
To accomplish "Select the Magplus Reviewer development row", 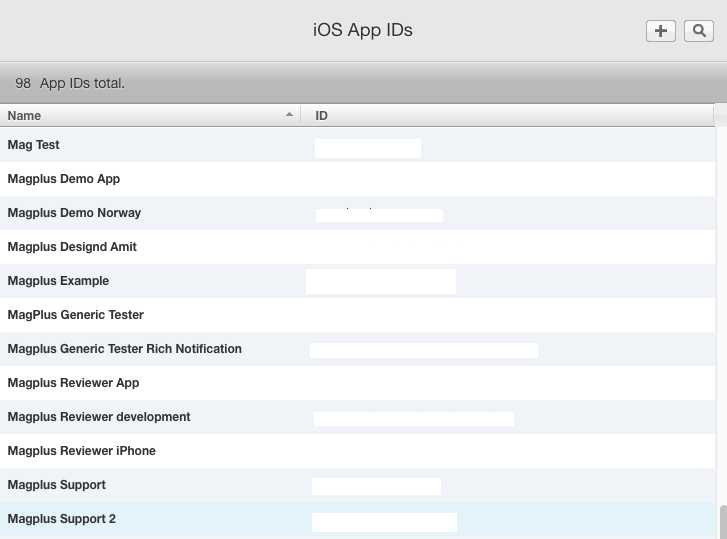I will pyautogui.click(x=357, y=417).
